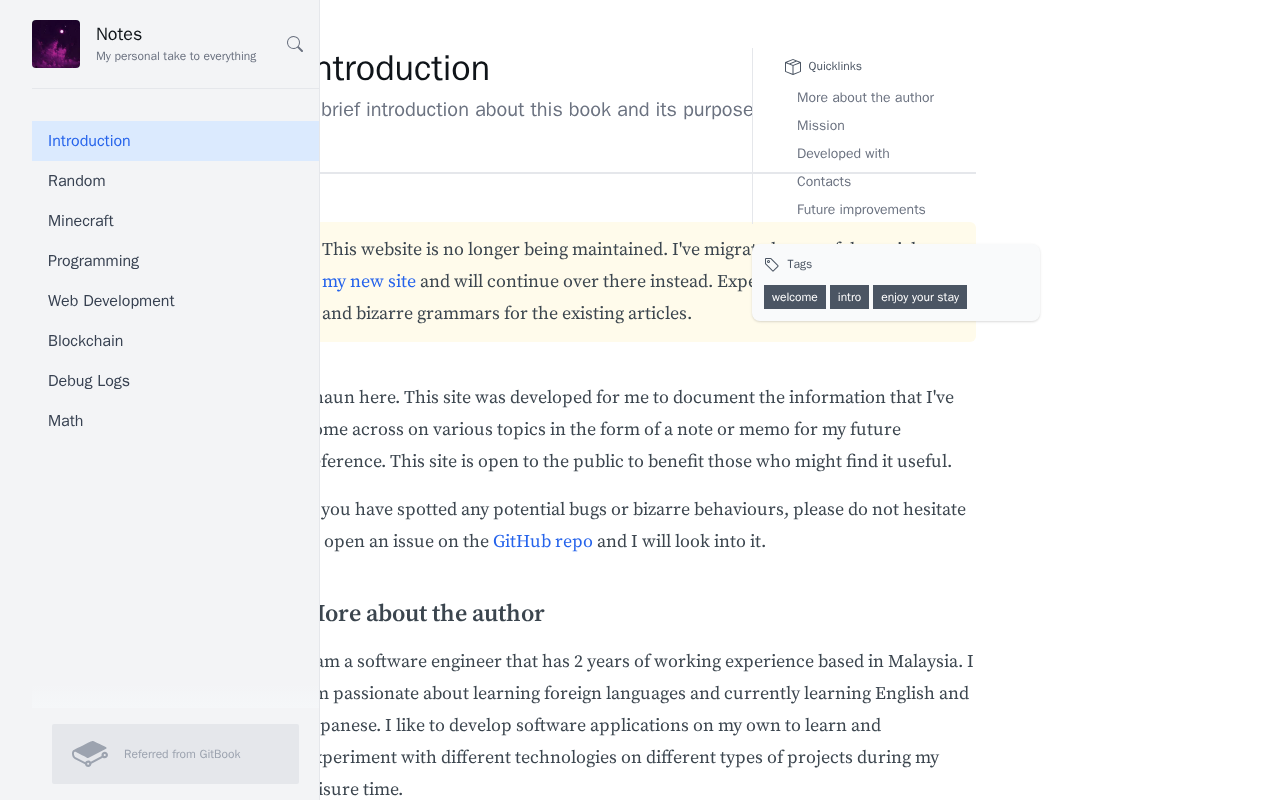
Task: Follow the GitHub repo link
Action: pyautogui.click(x=543, y=542)
